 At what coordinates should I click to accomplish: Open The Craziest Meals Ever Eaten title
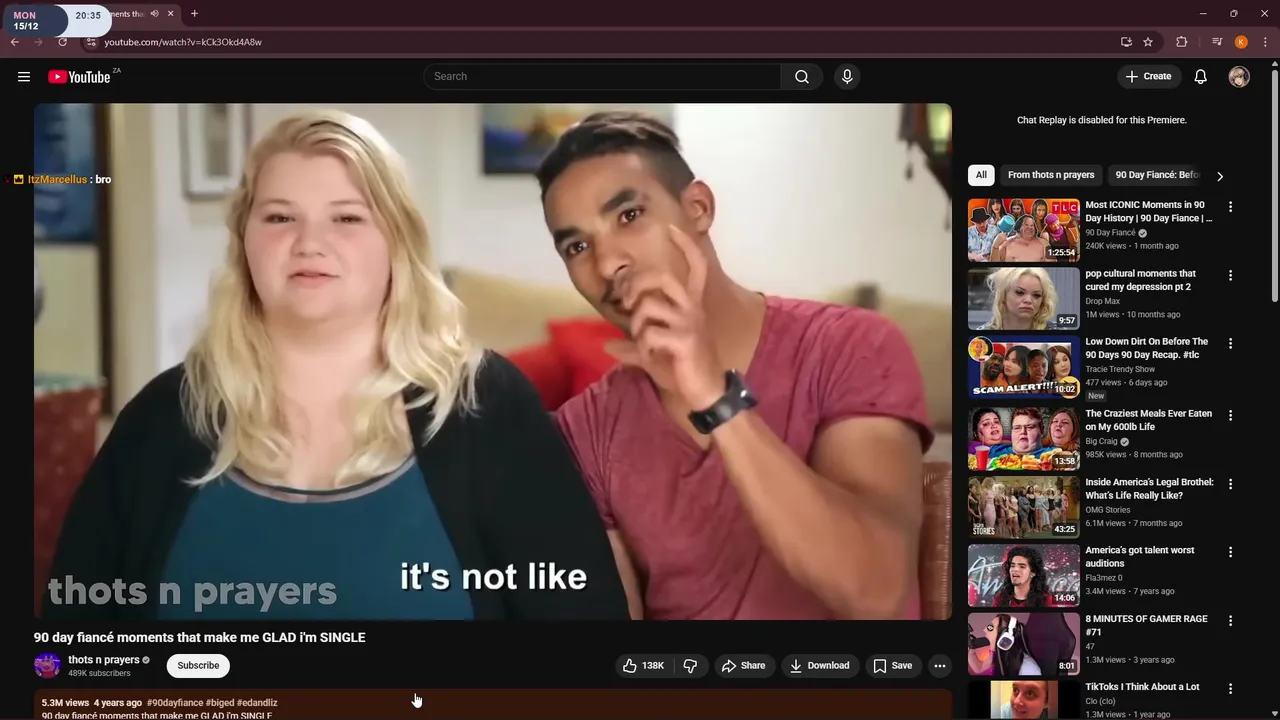[1148, 420]
